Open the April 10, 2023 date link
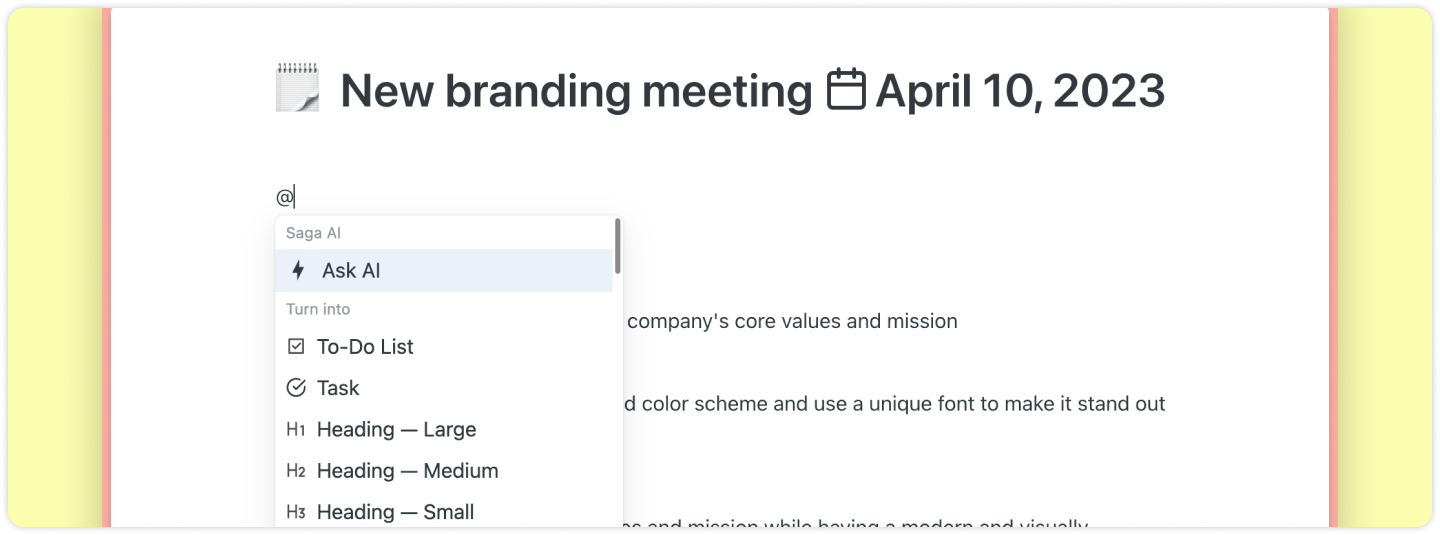The image size is (1440, 535). click(1020, 91)
